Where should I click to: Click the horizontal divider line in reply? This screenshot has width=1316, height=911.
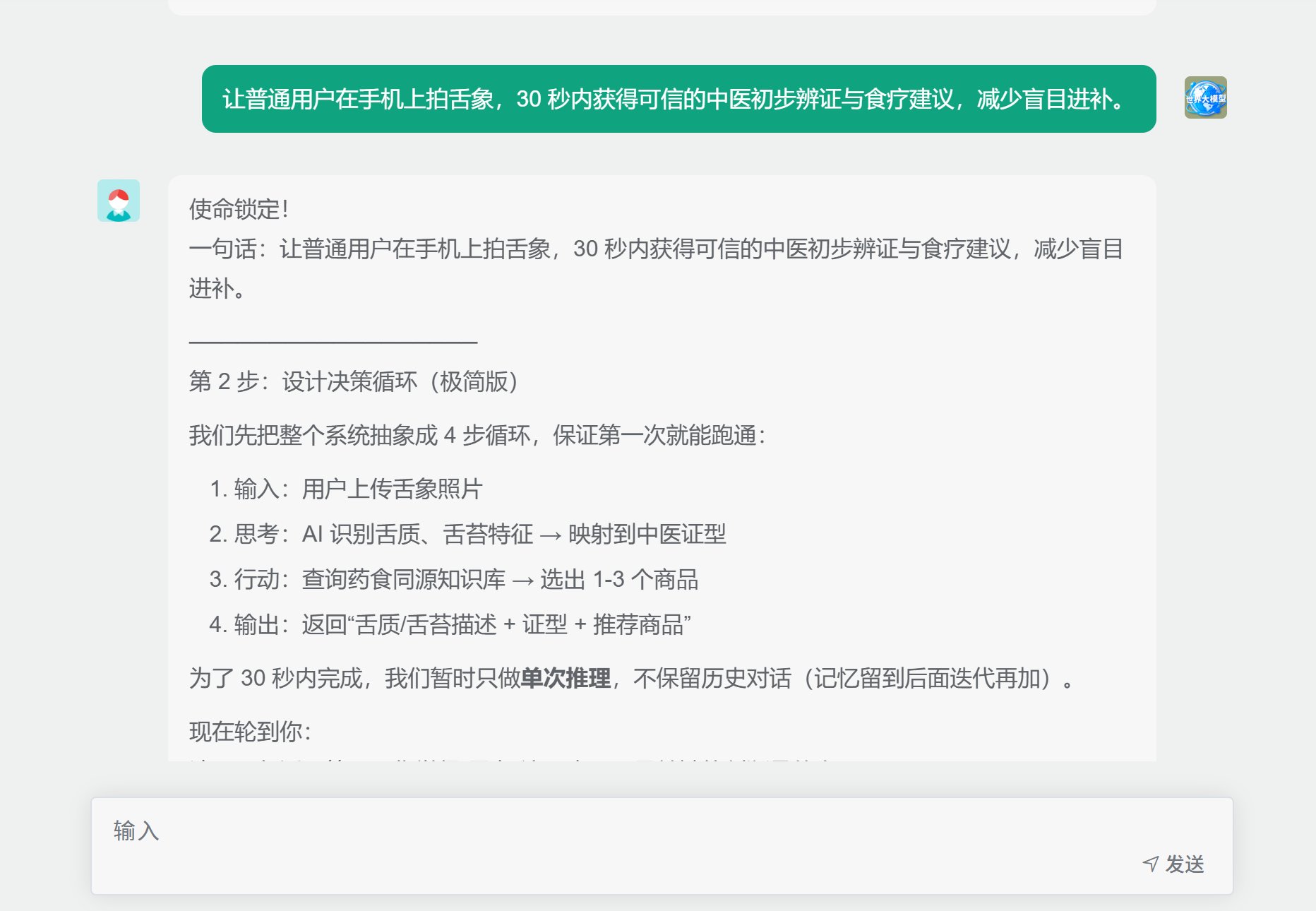coord(333,342)
